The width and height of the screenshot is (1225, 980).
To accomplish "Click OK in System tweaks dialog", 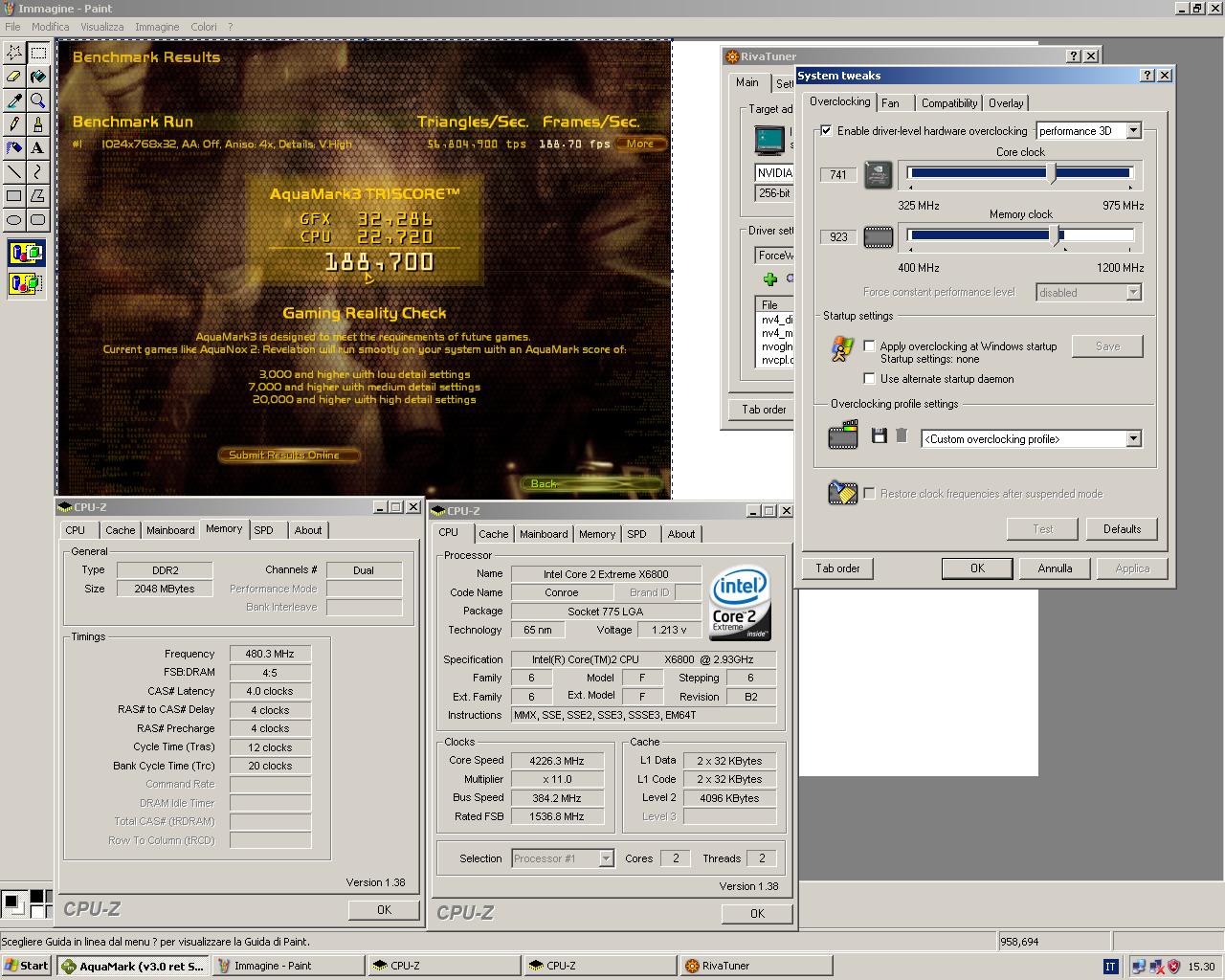I will (977, 568).
